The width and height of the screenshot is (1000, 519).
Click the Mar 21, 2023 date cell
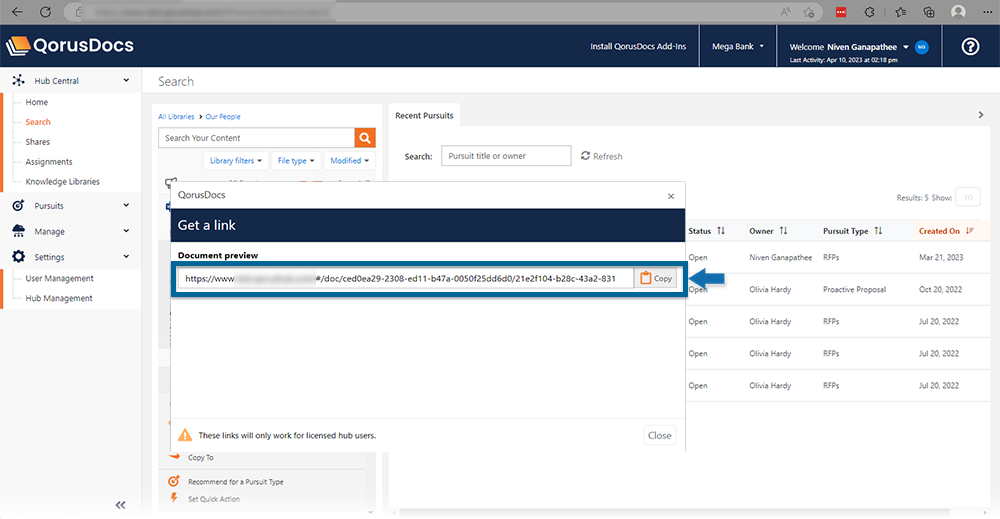(x=941, y=257)
